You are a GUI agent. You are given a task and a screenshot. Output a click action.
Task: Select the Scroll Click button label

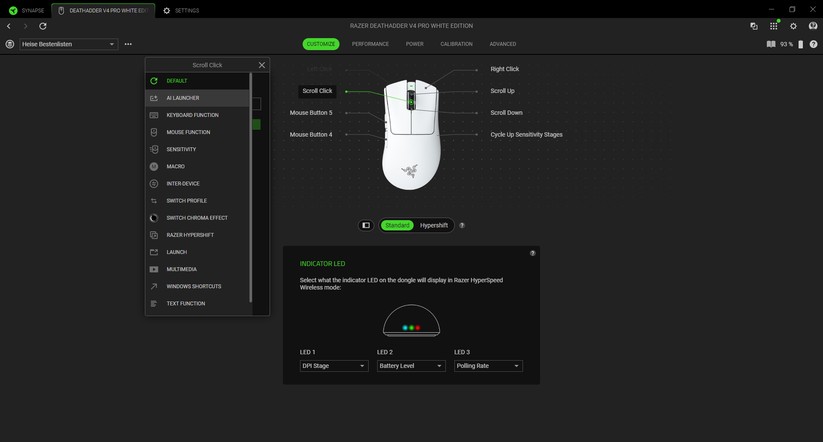point(317,91)
